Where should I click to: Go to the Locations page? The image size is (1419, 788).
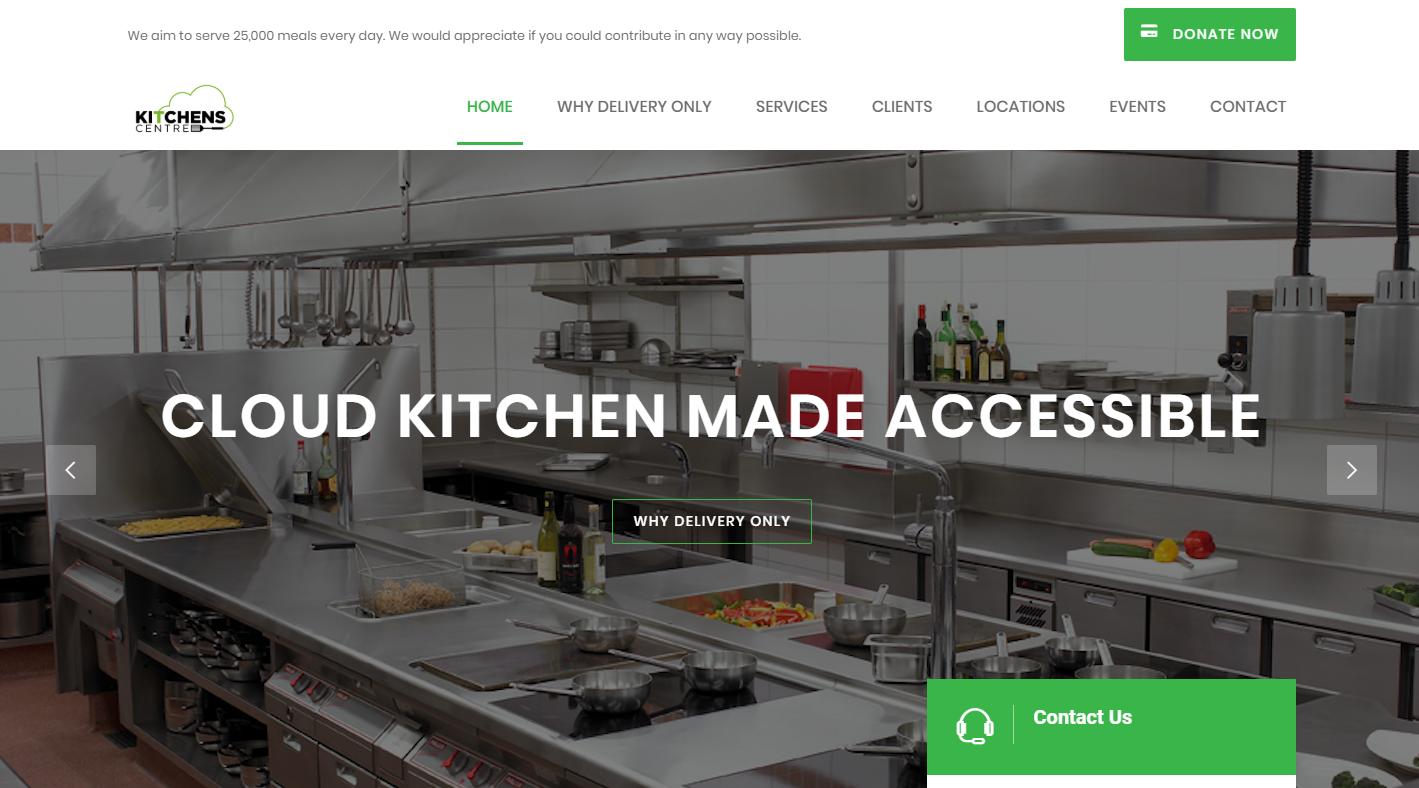pos(1021,106)
